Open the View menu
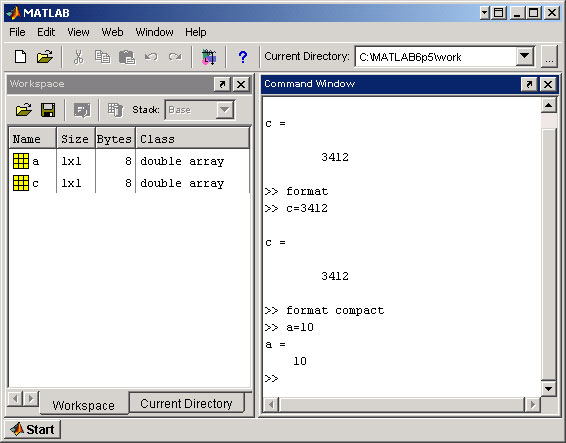Image resolution: width=566 pixels, height=443 pixels. pyautogui.click(x=78, y=32)
